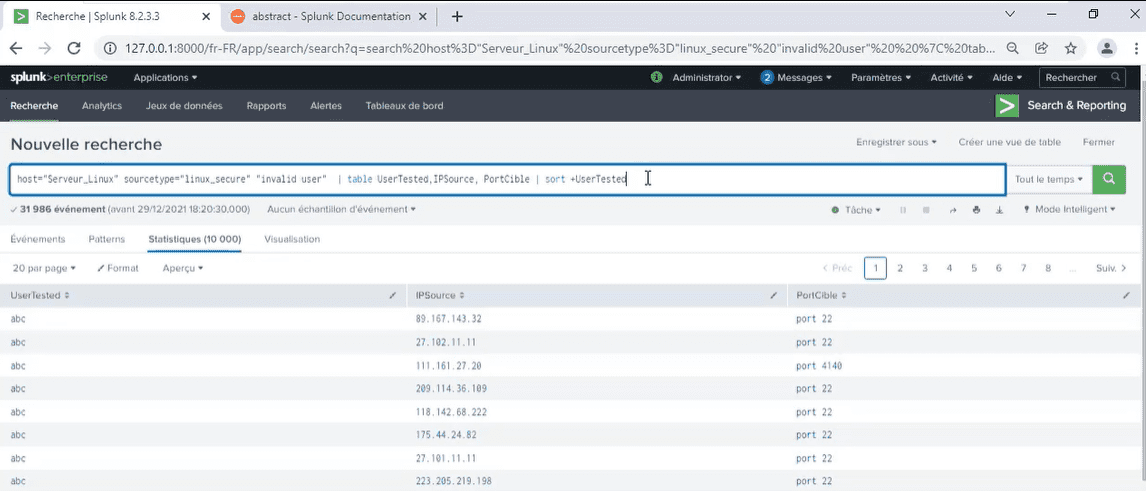Click Suiv. for next results page

pos(1111,268)
